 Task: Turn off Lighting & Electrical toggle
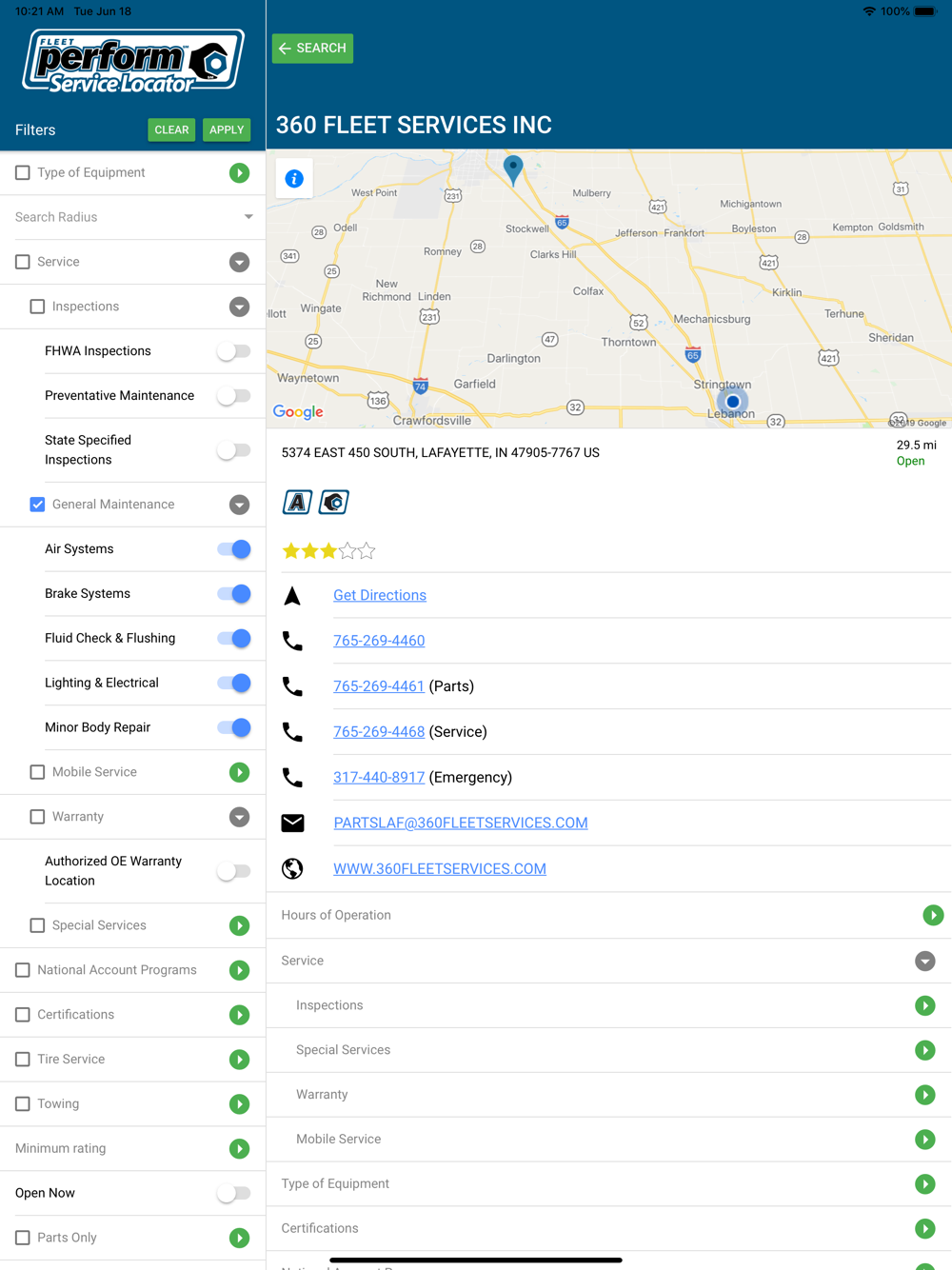pos(233,683)
